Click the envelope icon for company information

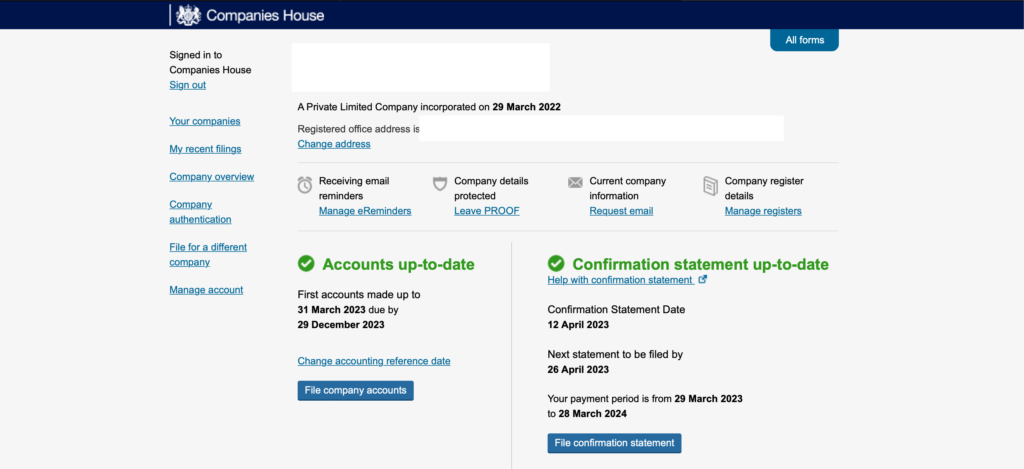575,183
